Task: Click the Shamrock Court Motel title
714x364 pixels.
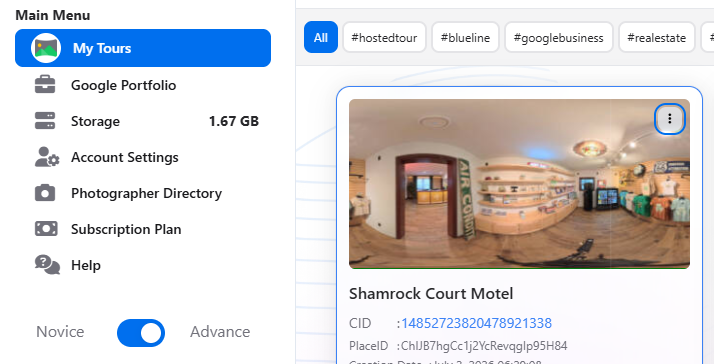Action: point(431,293)
